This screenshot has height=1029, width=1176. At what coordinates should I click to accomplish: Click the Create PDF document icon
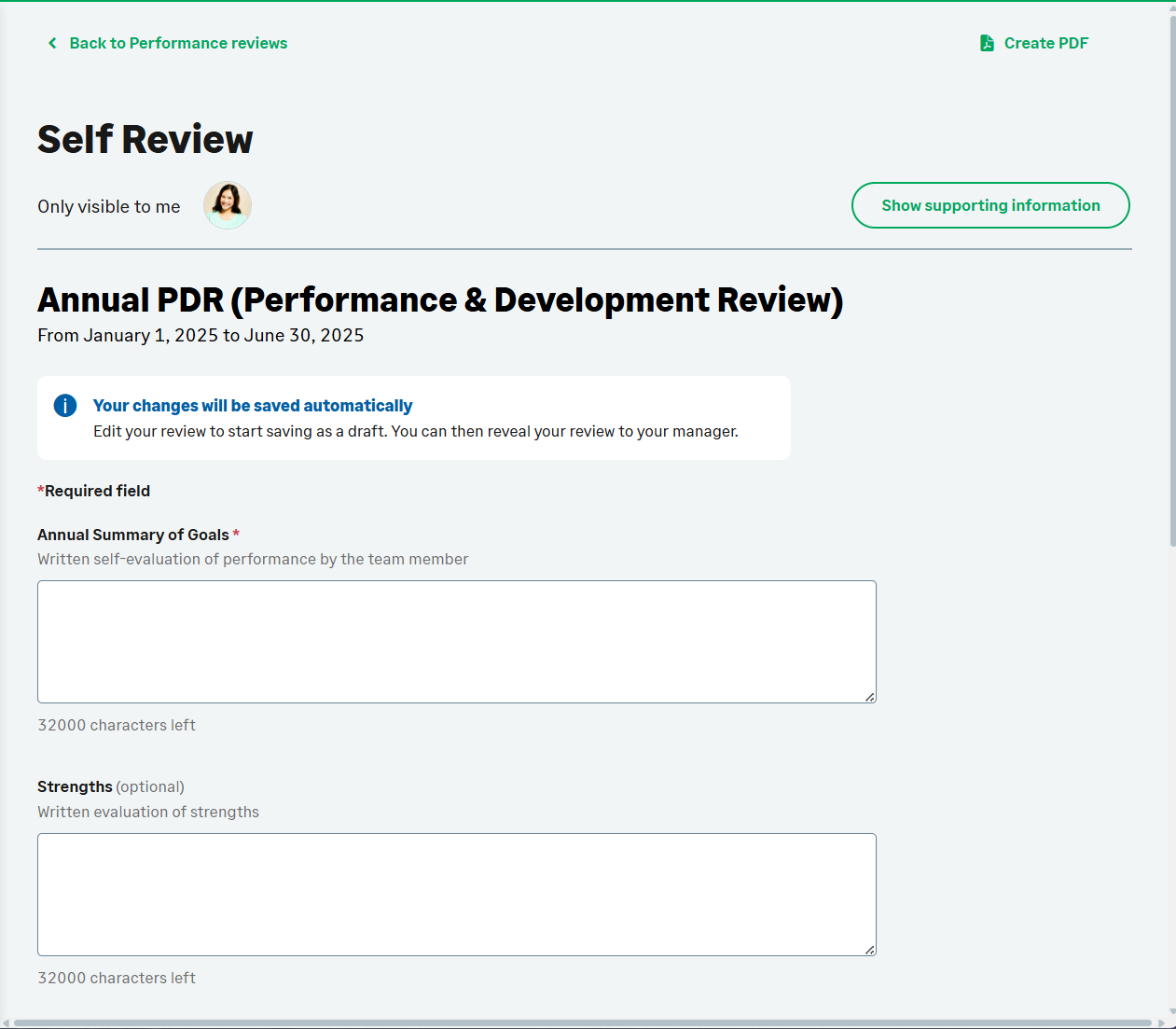pos(987,43)
